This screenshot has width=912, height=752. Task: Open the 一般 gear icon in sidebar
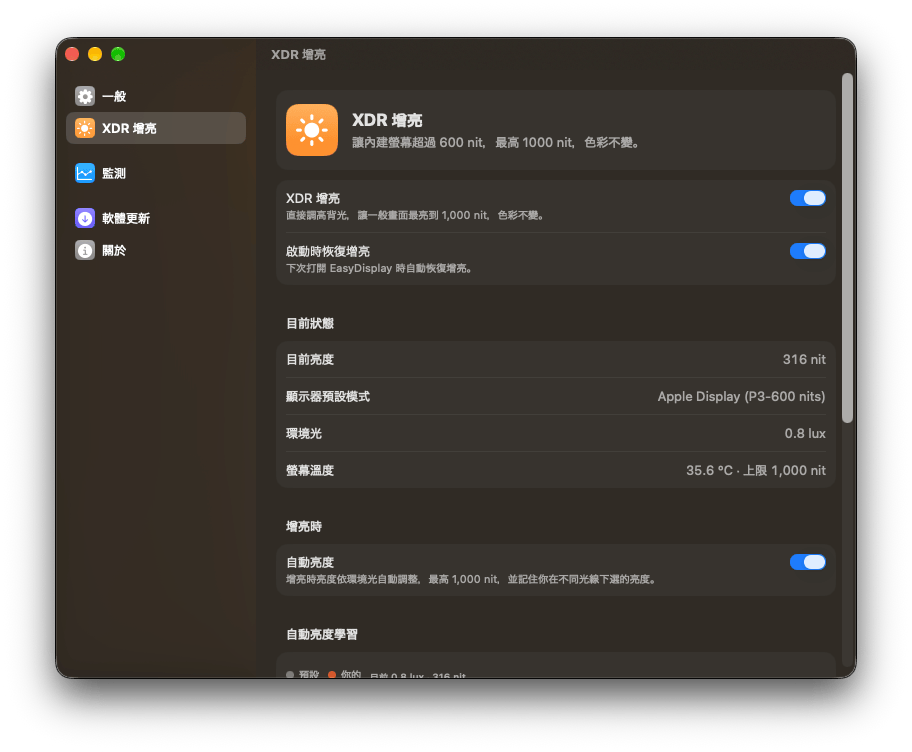coord(85,96)
